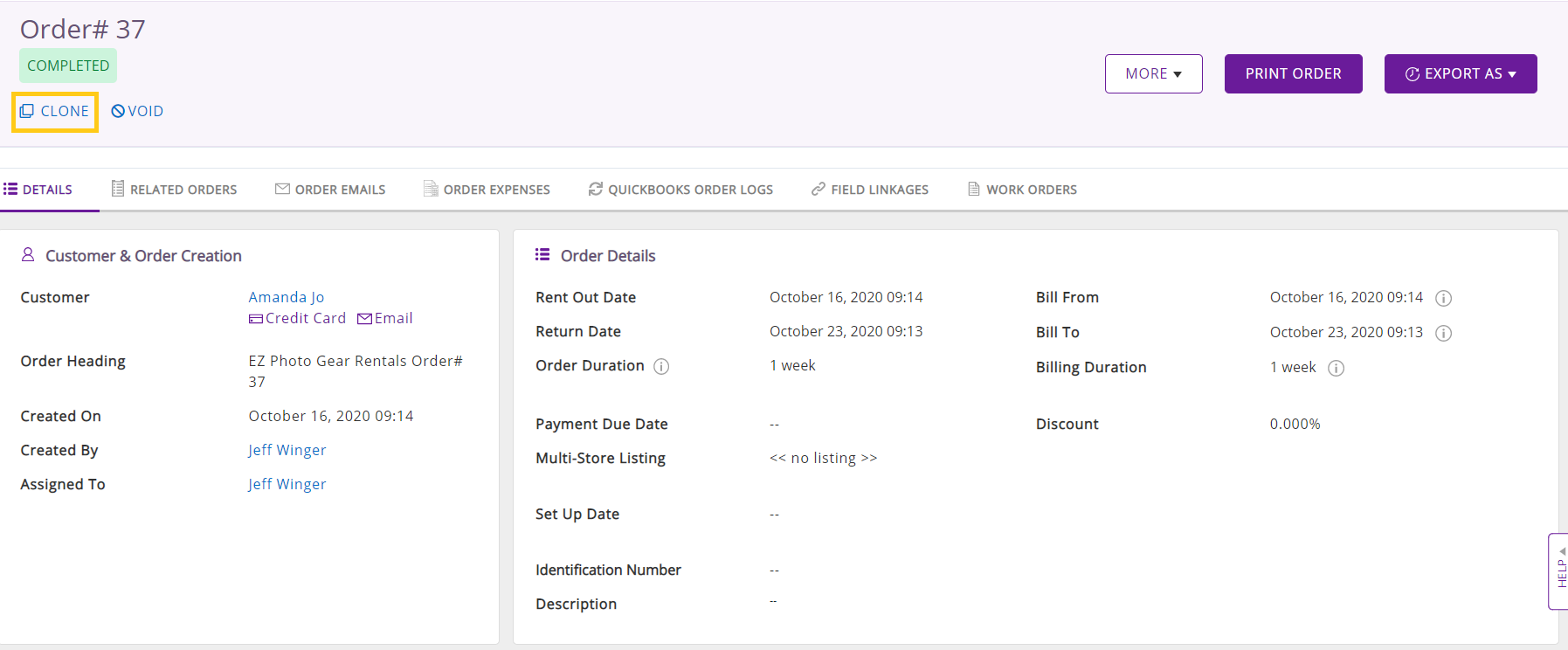This screenshot has width=1568, height=650.
Task: Open the Order Expenses tab
Action: coord(487,190)
